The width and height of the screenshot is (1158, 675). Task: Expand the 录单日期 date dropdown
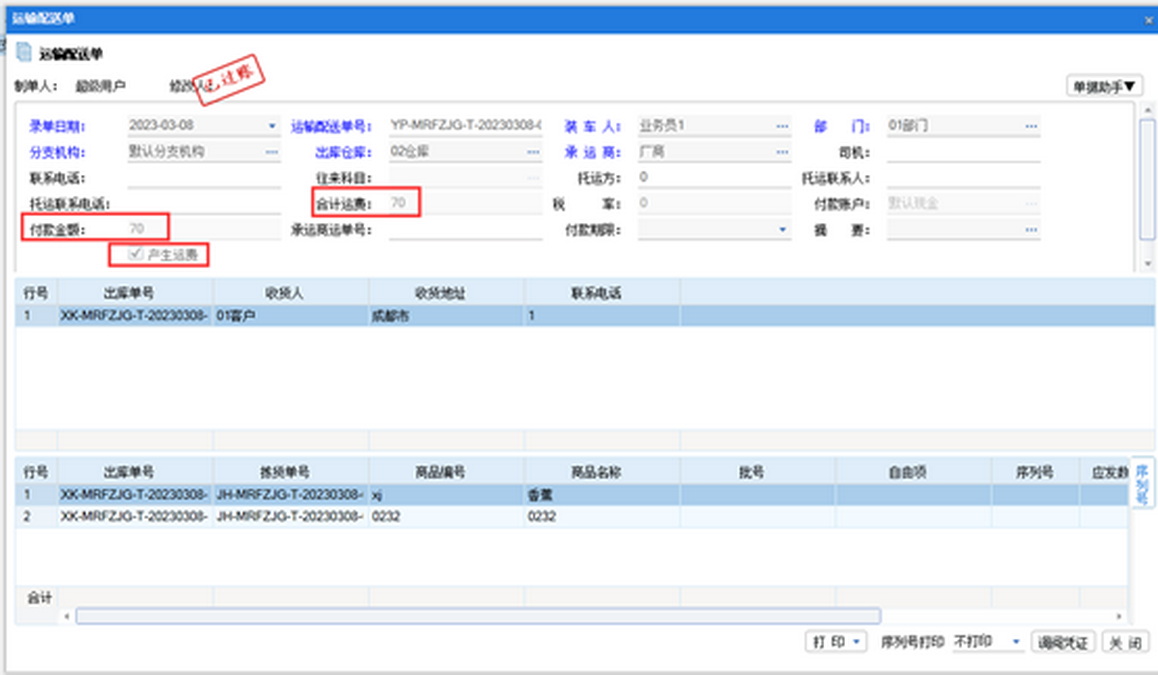271,126
